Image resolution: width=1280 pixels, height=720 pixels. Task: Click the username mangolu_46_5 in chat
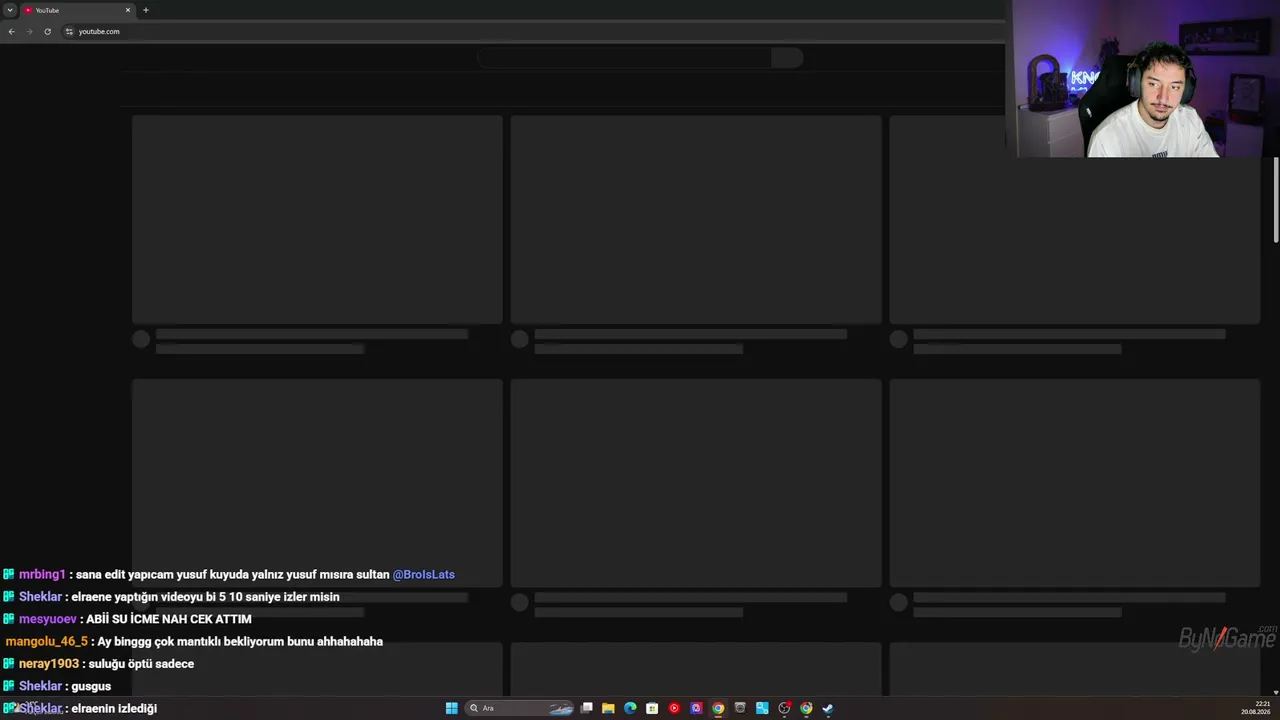47,642
